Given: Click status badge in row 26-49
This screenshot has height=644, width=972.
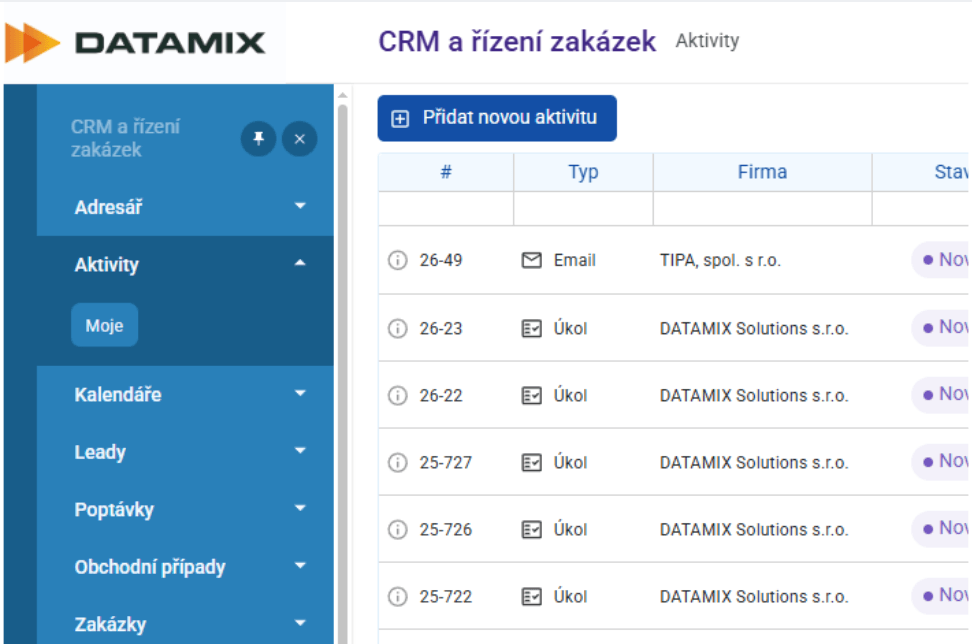Looking at the screenshot, I should pos(940,260).
